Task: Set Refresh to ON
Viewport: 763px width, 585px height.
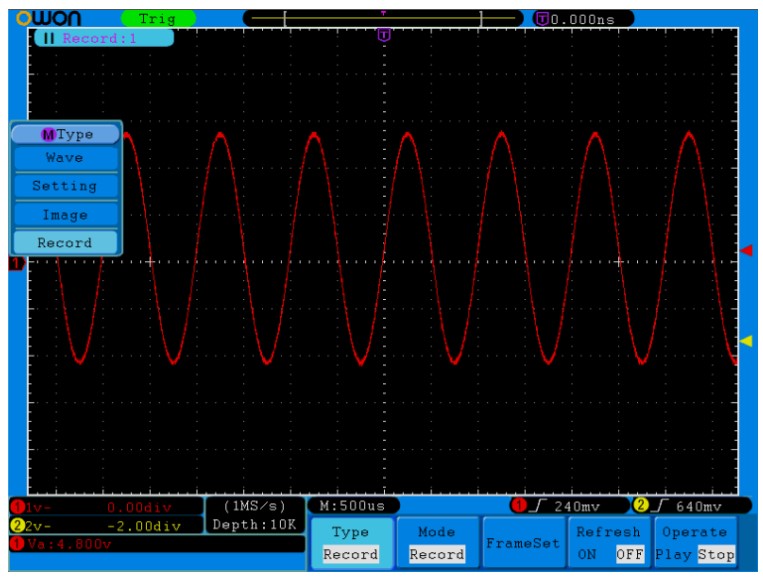Action: coord(587,554)
